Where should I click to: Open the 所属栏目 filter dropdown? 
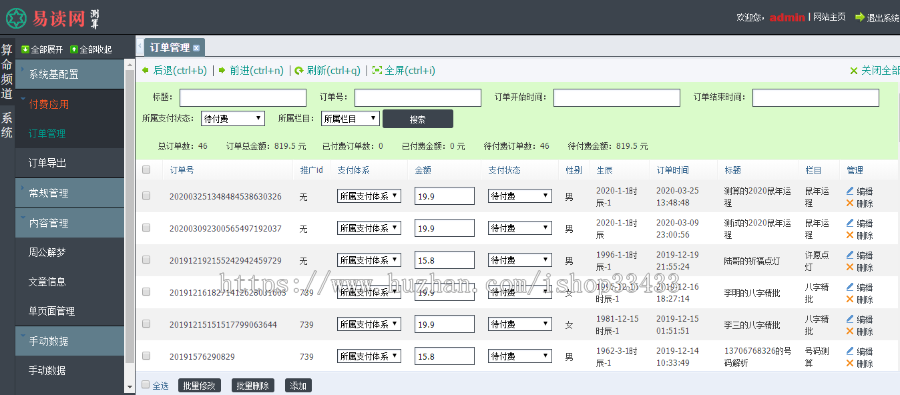pyautogui.click(x=350, y=119)
